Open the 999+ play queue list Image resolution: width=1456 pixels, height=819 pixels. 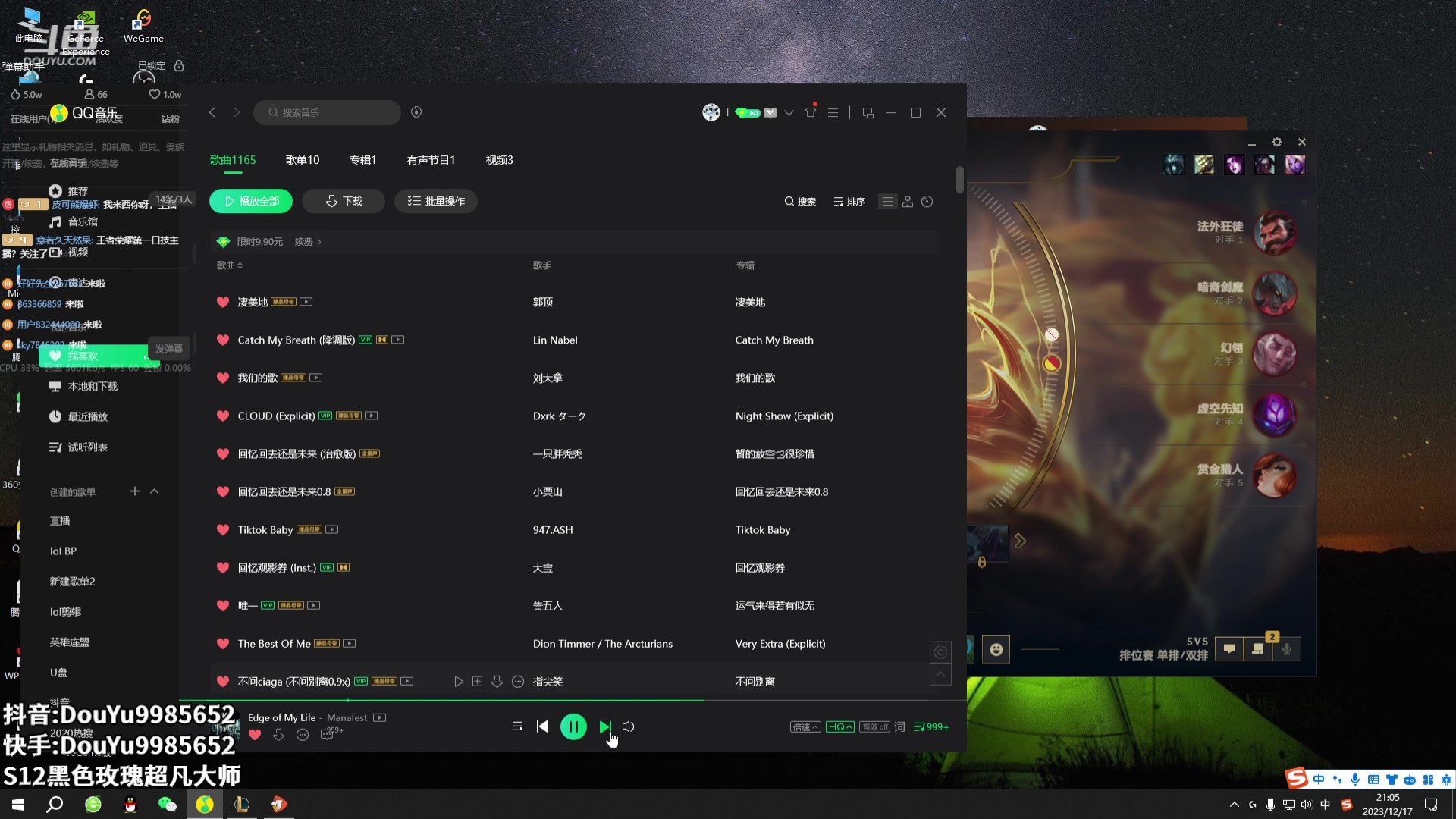pos(931,726)
